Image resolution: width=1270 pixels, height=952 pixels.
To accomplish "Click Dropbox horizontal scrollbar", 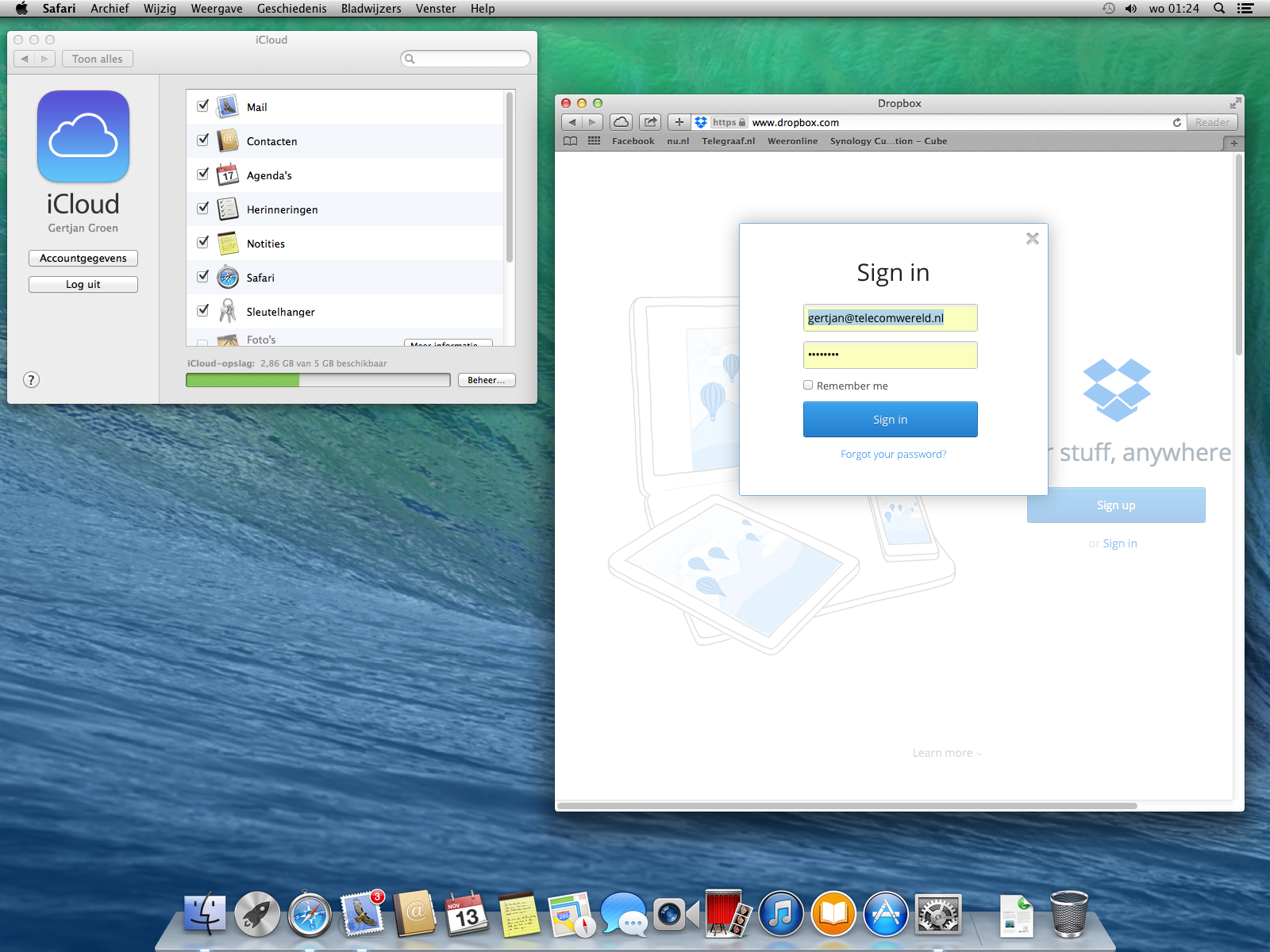I will (x=847, y=806).
